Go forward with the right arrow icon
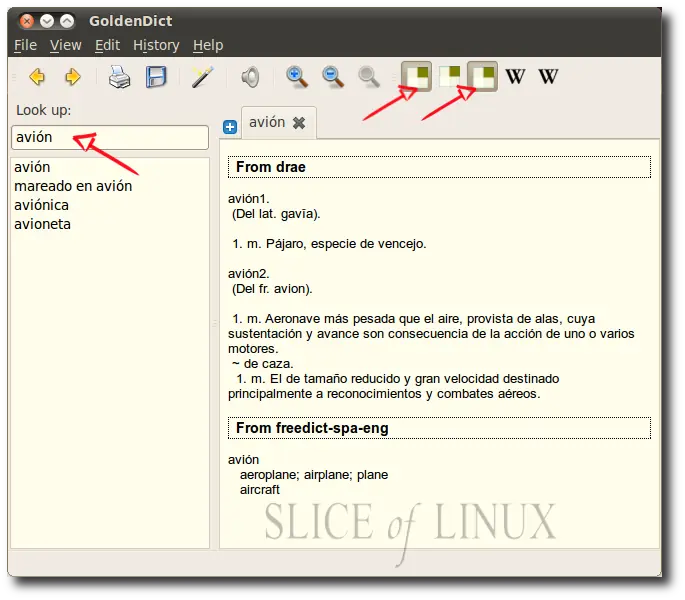 [x=73, y=77]
